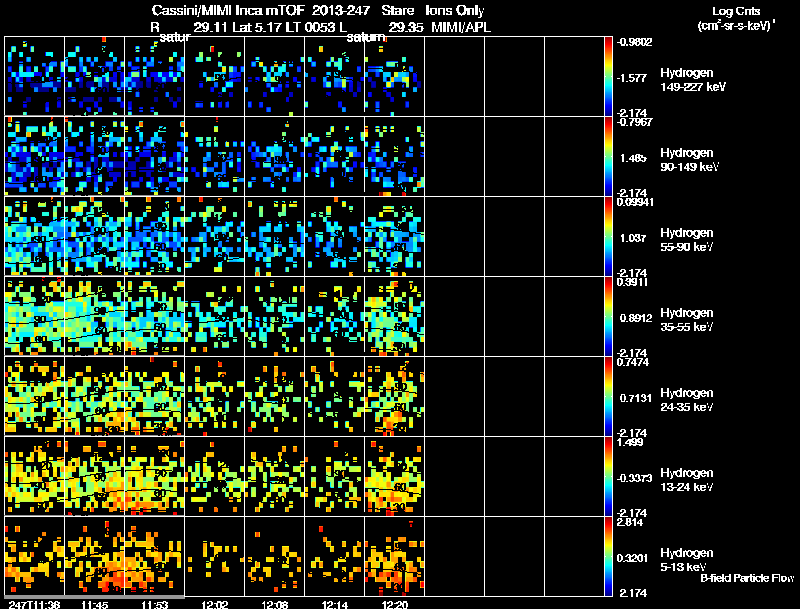Screen dimensions: 800x609
Task: Click the '0.09941' color scale value
Action: (x=635, y=202)
